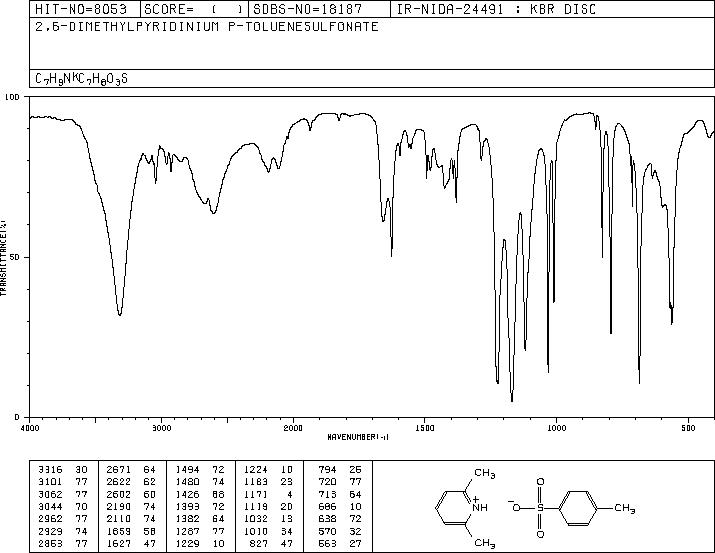715x553 pixels.
Task: Select the 2929 wavenumber in the peak table
Action: click(x=50, y=532)
